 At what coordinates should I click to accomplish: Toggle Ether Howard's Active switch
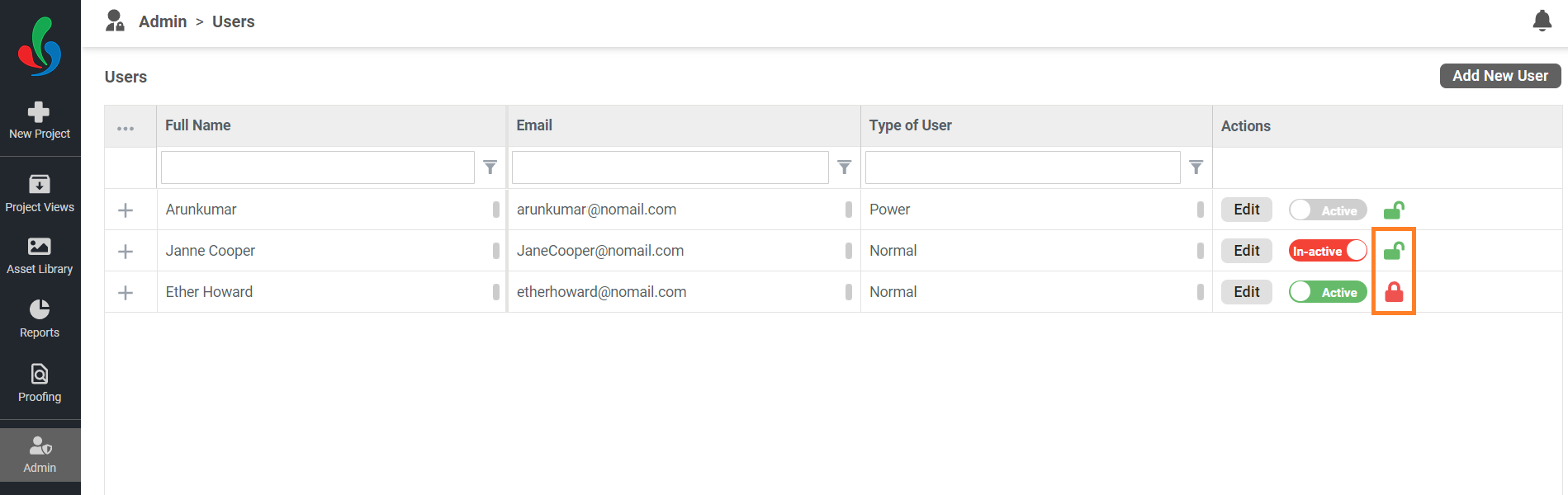point(1328,292)
